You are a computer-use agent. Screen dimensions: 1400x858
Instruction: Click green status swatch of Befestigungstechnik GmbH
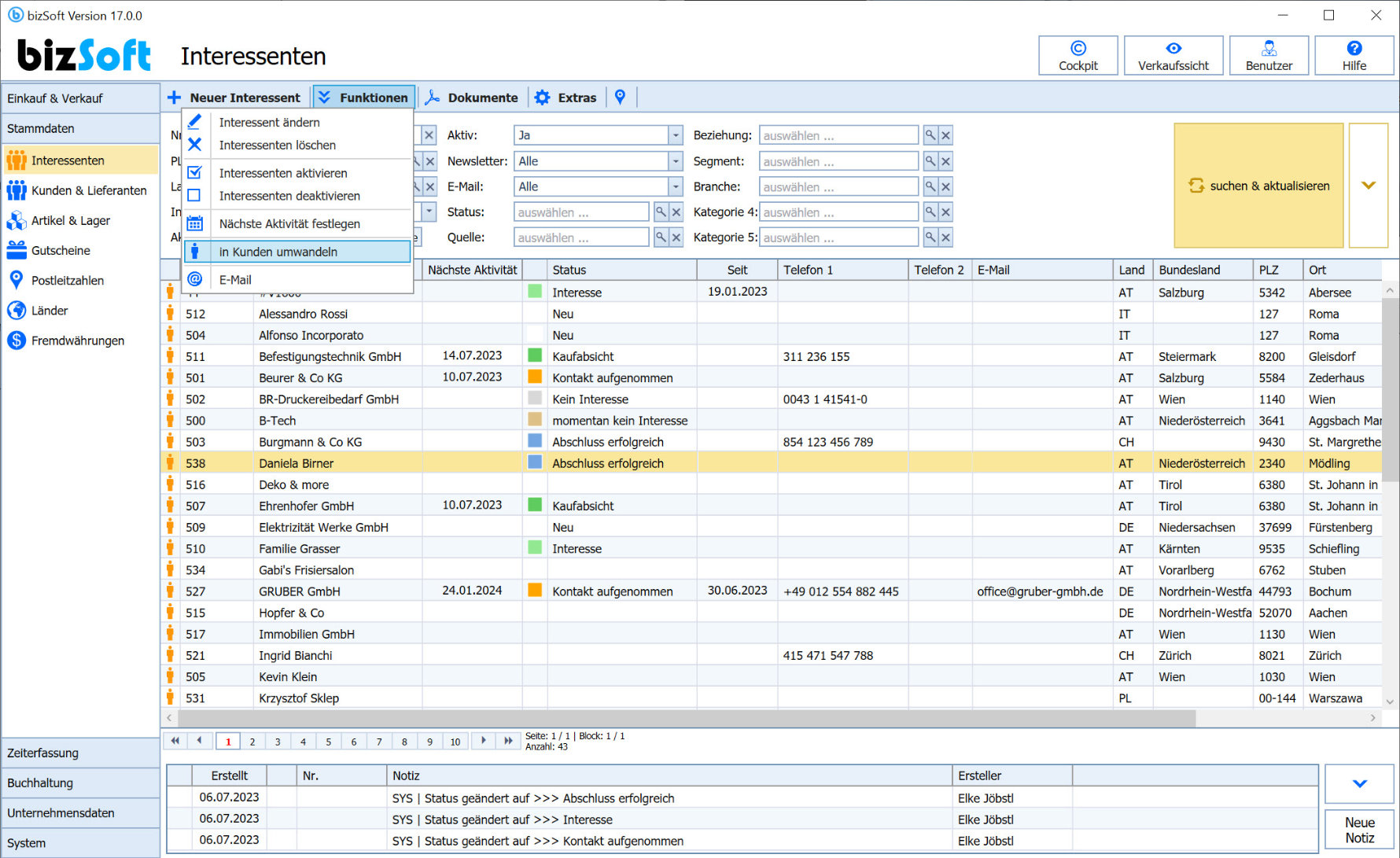tap(535, 355)
